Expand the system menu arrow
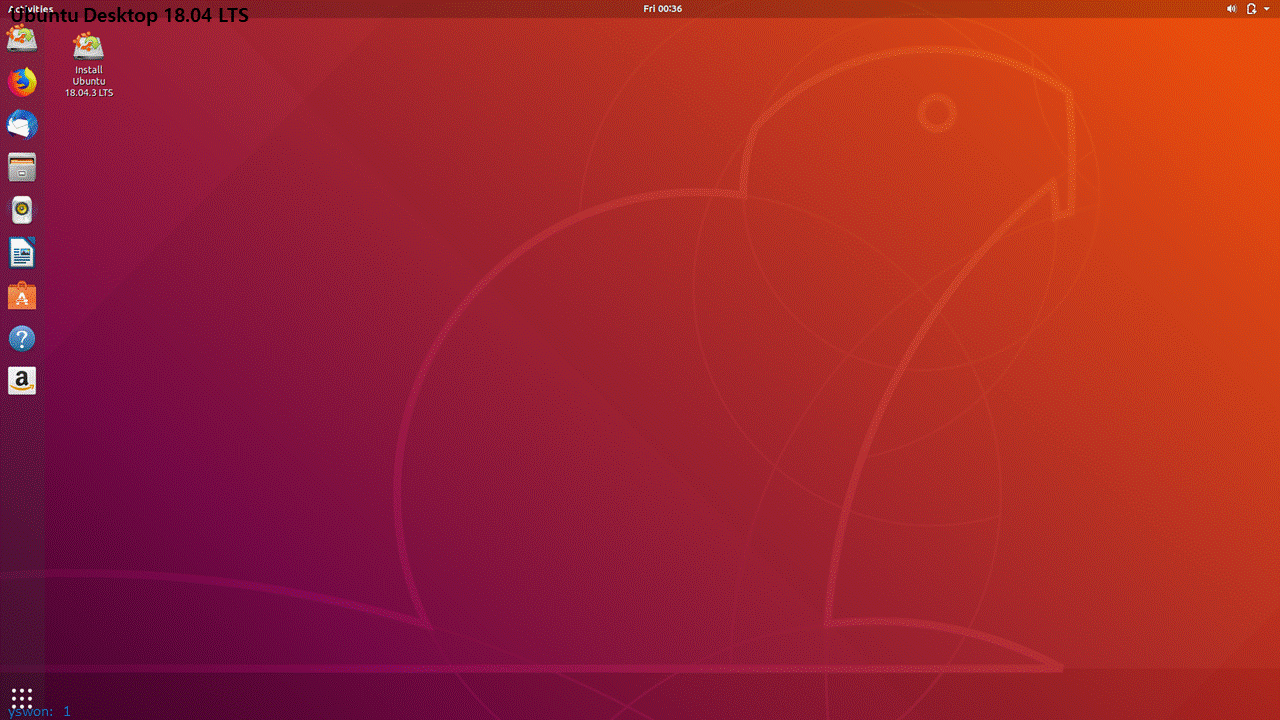The image size is (1280, 720). pos(1267,8)
